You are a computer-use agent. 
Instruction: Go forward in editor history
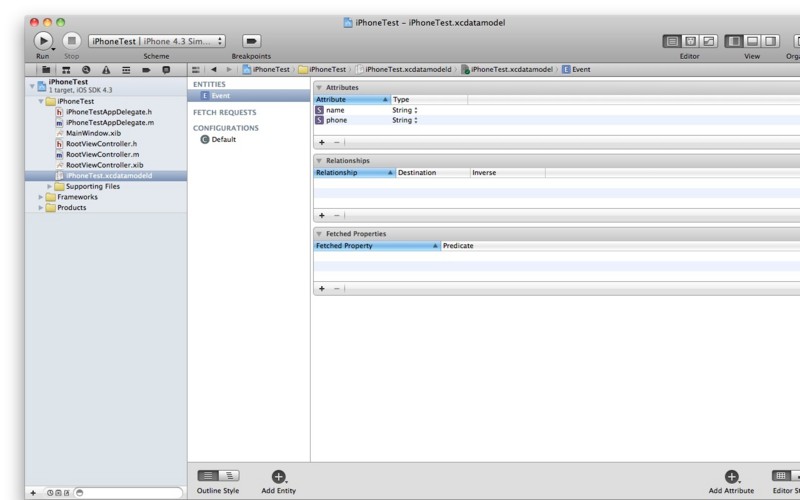[229, 70]
